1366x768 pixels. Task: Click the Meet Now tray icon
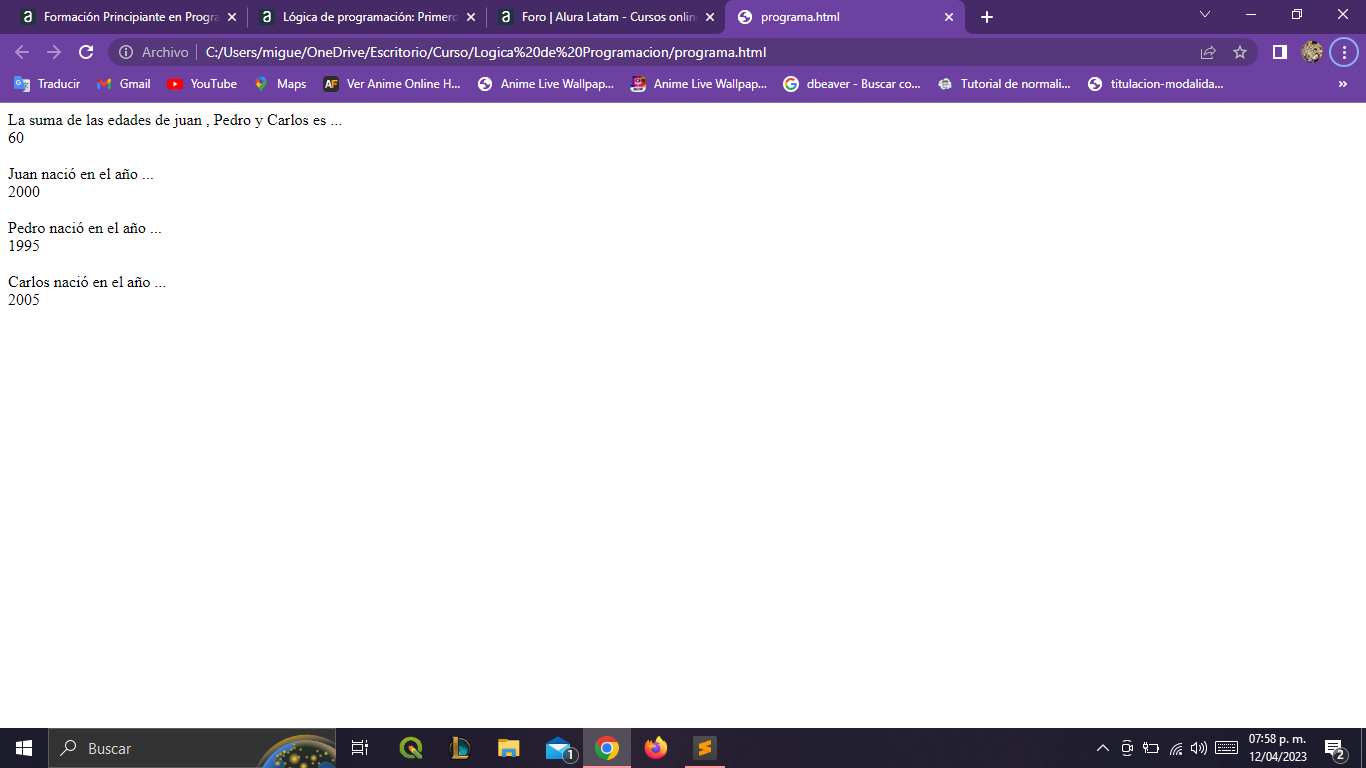(x=1127, y=748)
